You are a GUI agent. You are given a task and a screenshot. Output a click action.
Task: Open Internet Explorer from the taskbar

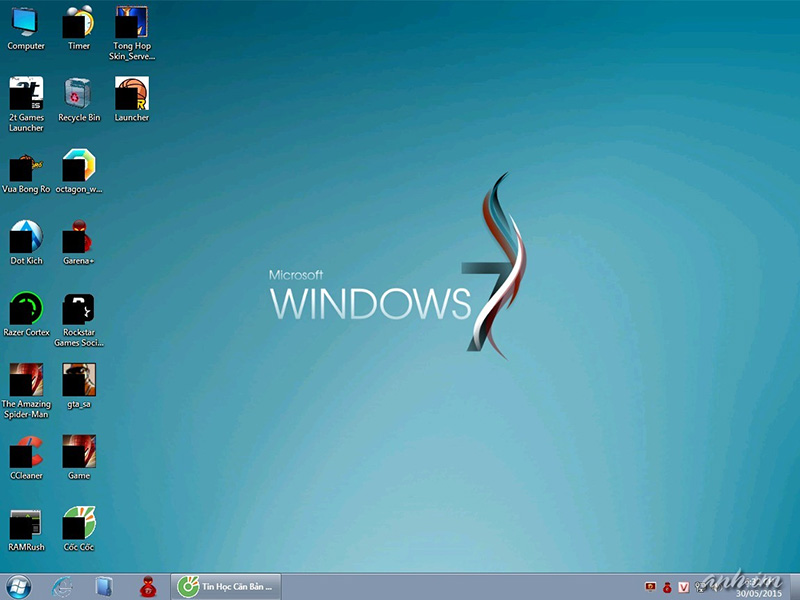62,587
